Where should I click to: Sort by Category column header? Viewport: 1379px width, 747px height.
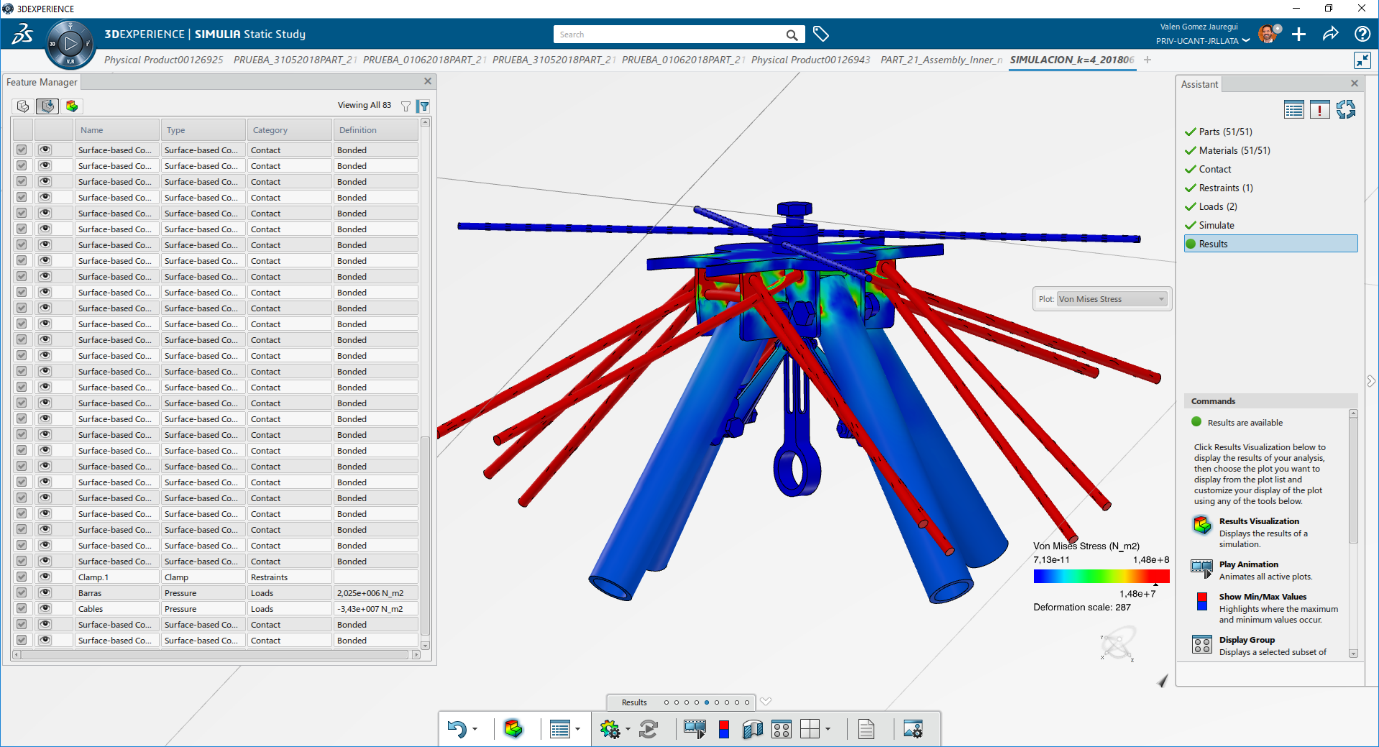(289, 130)
